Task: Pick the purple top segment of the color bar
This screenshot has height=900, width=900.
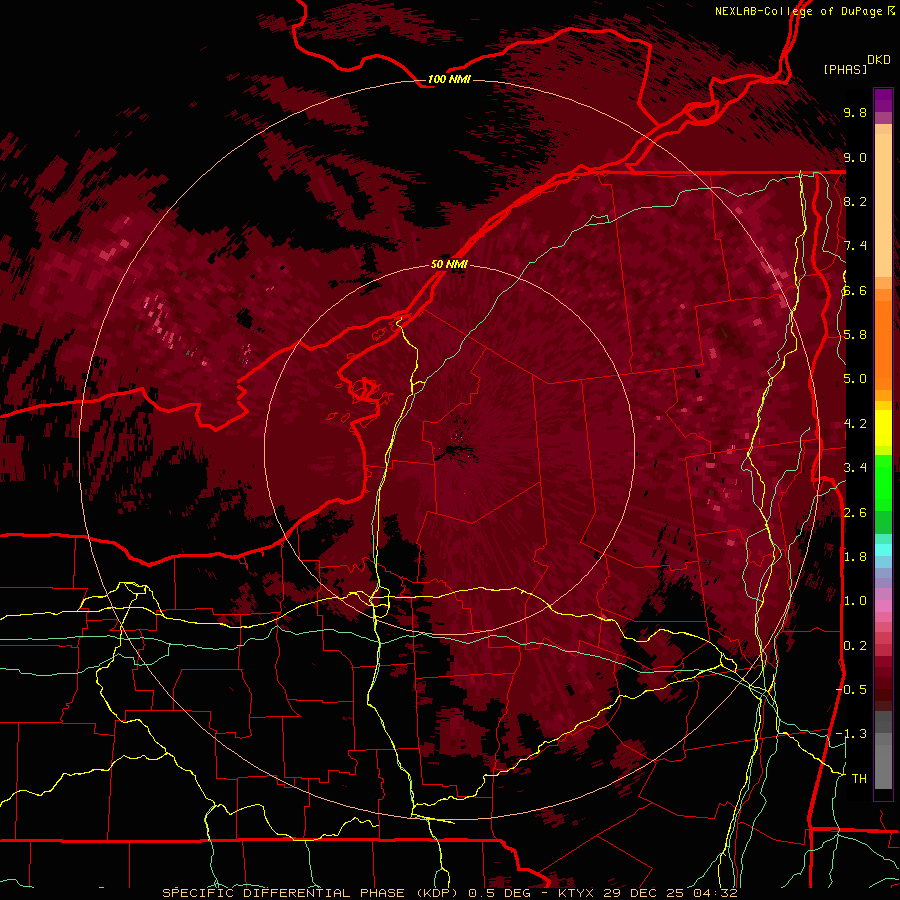Action: tap(883, 100)
